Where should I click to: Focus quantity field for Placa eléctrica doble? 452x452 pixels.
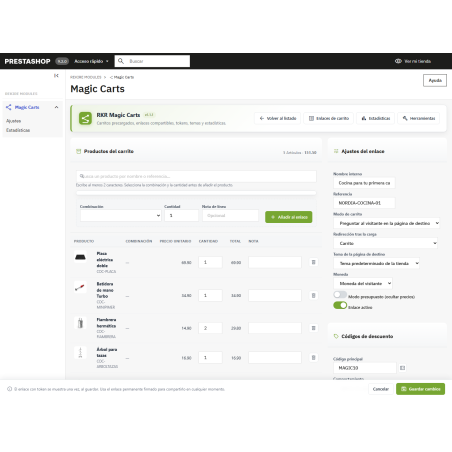click(x=210, y=262)
